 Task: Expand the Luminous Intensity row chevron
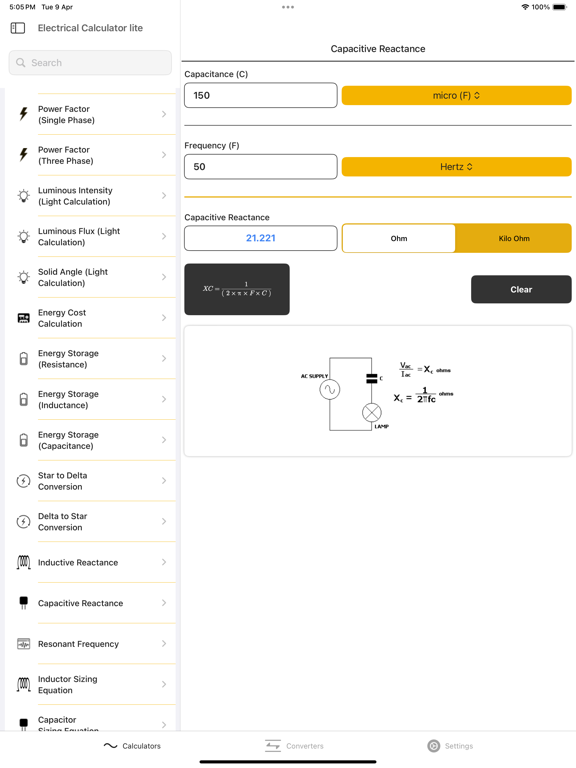click(x=164, y=196)
